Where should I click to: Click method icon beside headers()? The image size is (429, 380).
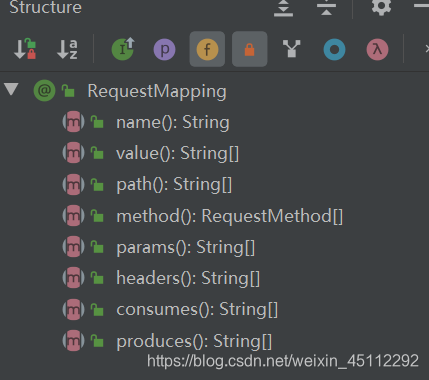click(73, 278)
